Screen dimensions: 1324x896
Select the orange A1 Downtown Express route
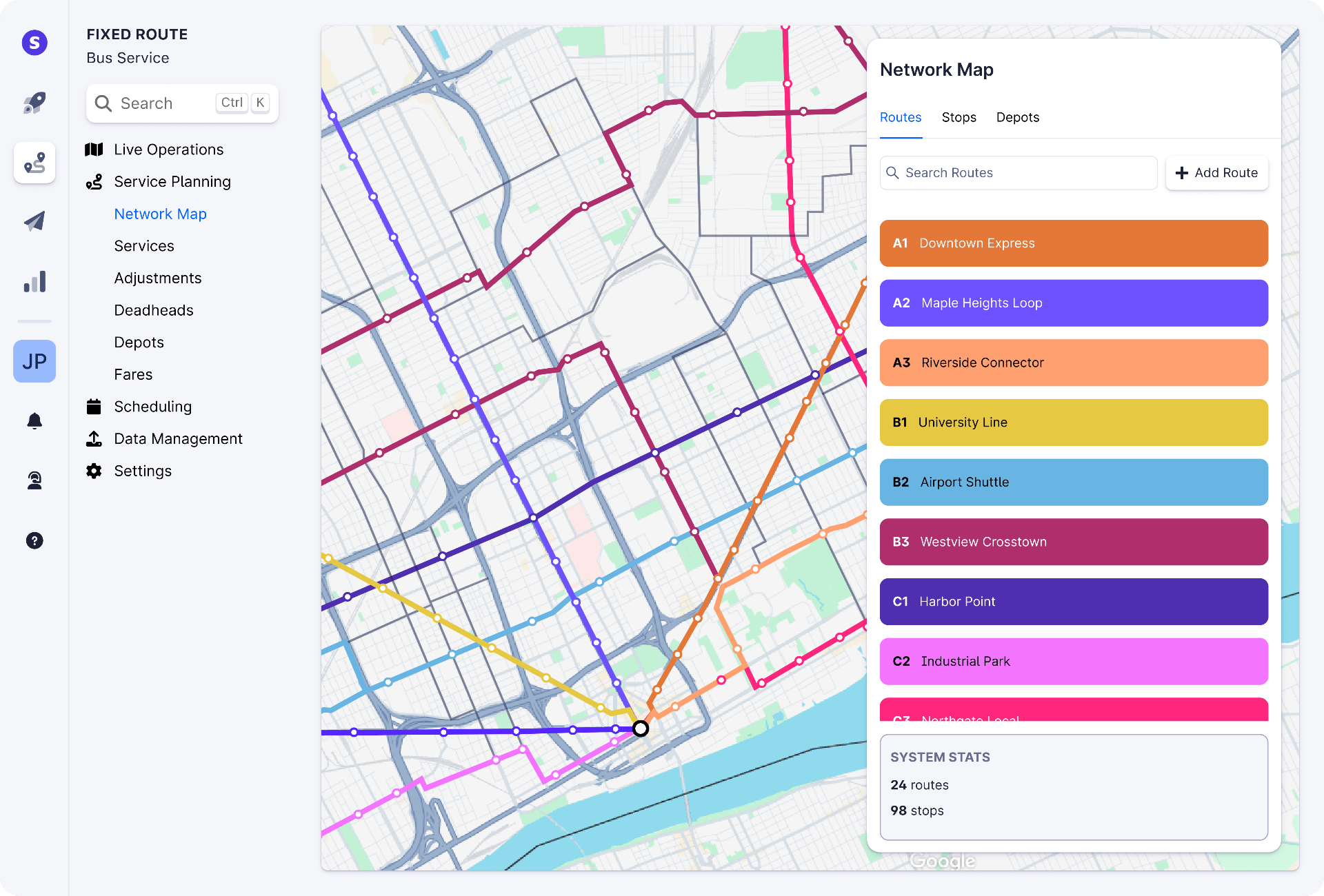coord(1074,243)
